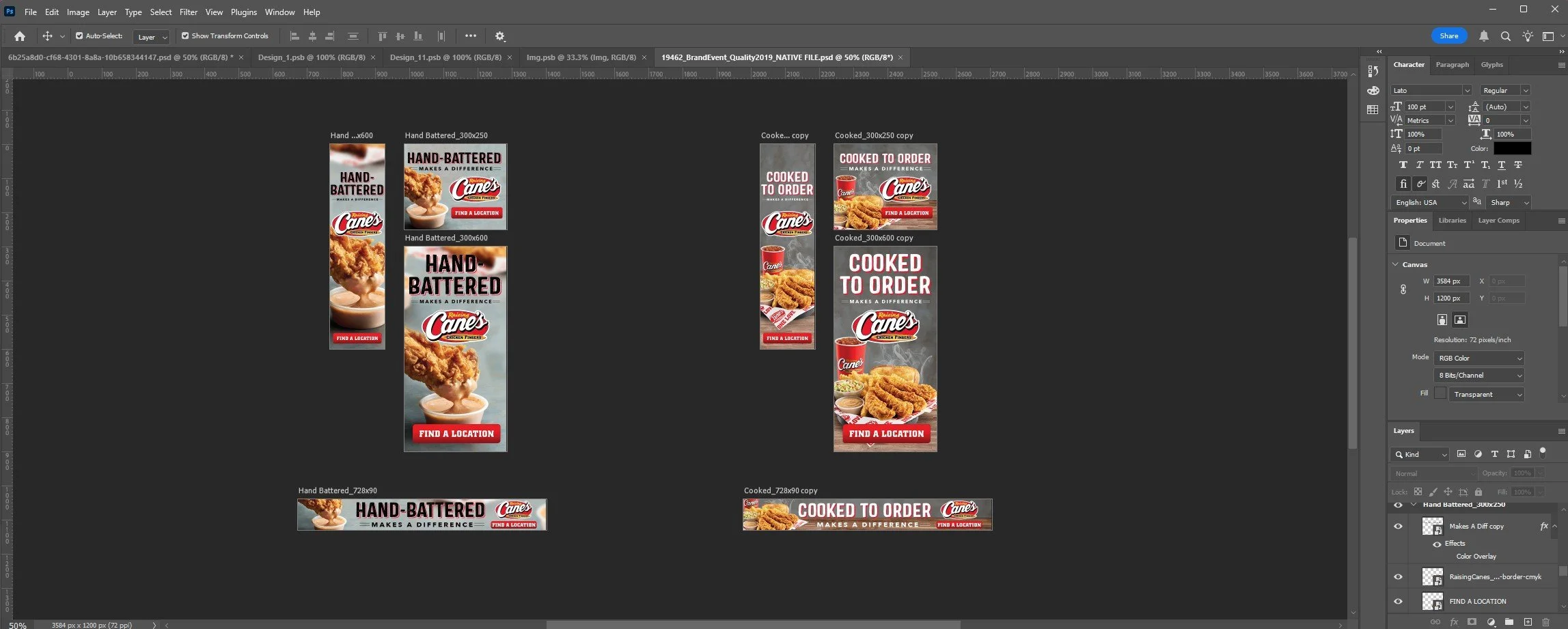Open the Filter menu

click(x=189, y=12)
